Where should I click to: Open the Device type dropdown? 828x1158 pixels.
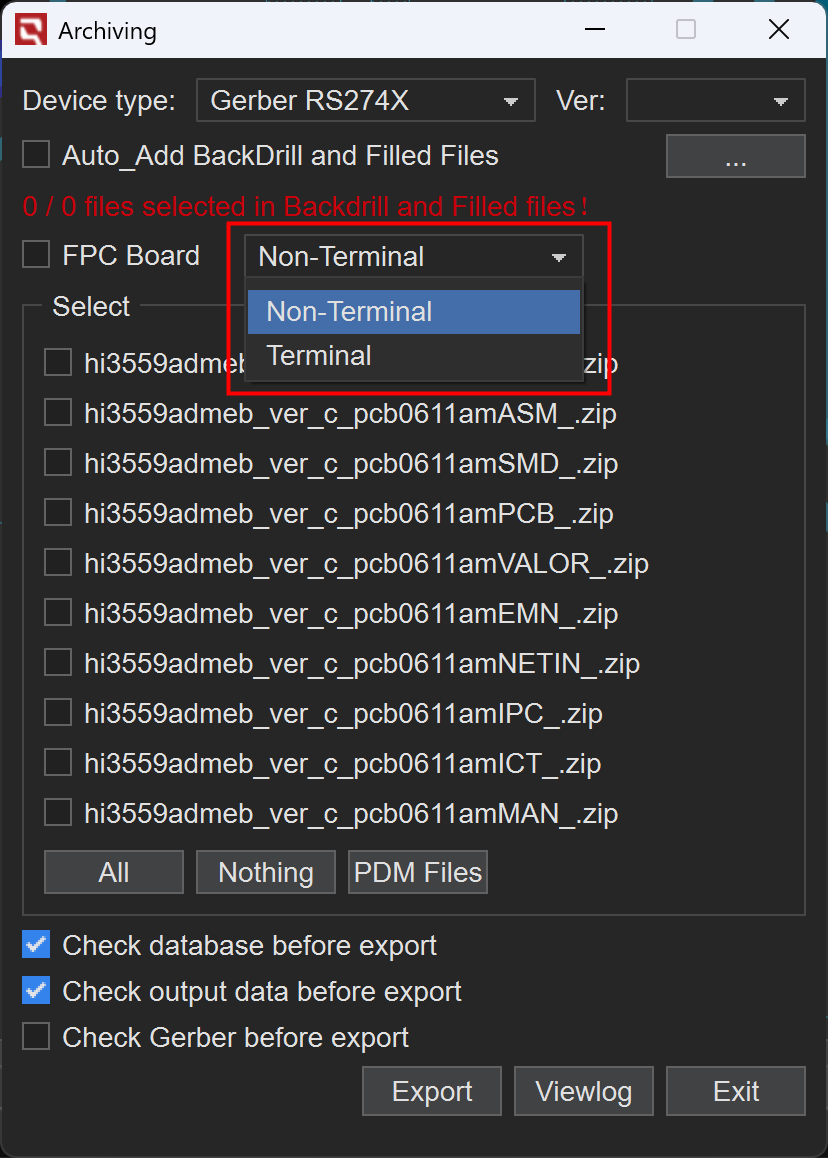tap(366, 101)
